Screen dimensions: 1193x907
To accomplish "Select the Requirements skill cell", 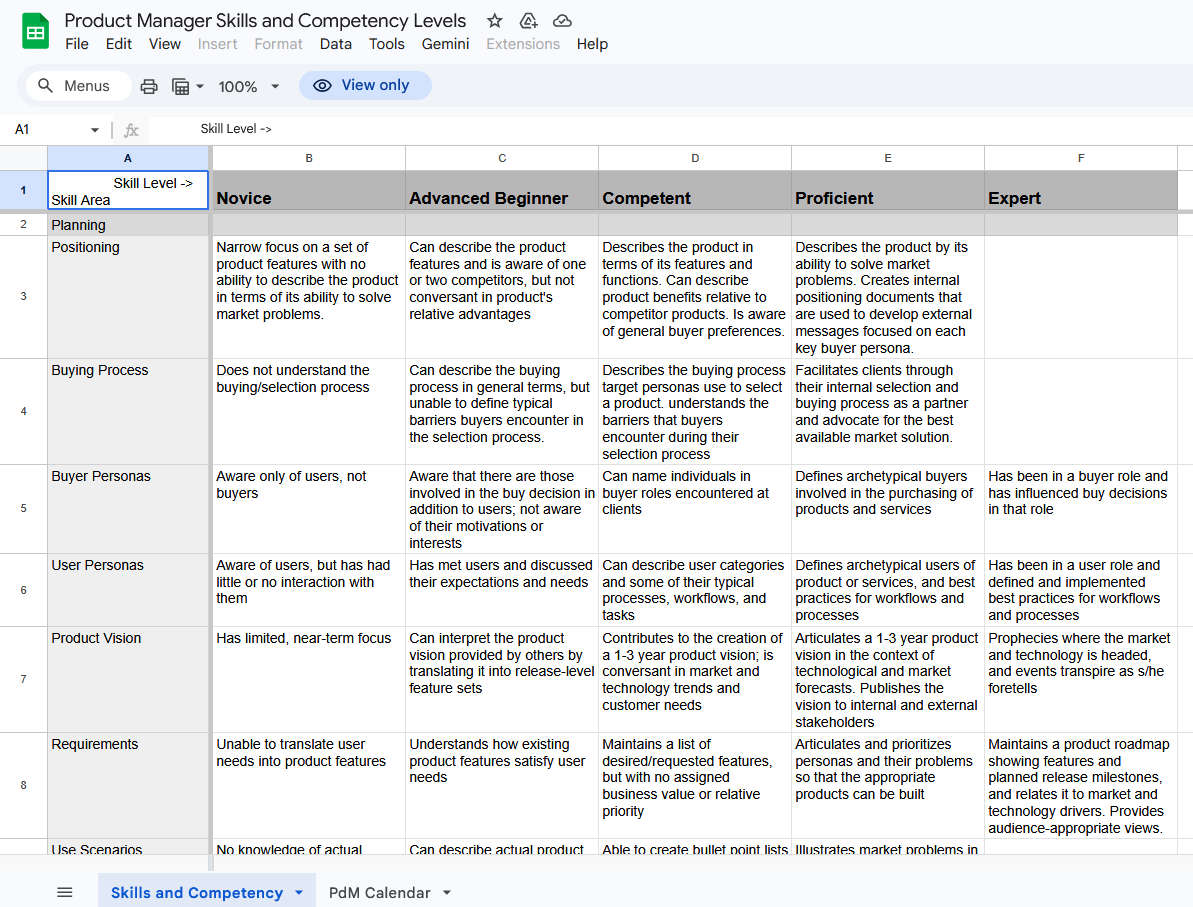I will click(x=128, y=785).
